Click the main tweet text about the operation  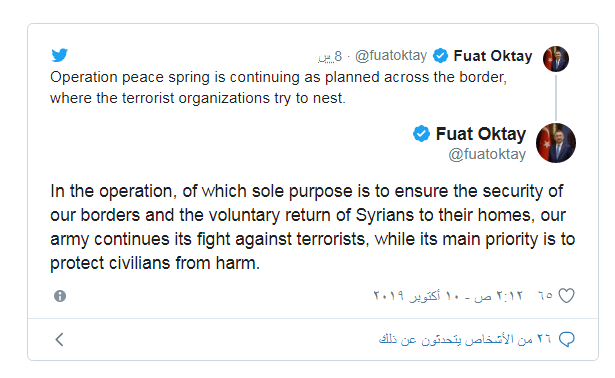pyautogui.click(x=313, y=227)
